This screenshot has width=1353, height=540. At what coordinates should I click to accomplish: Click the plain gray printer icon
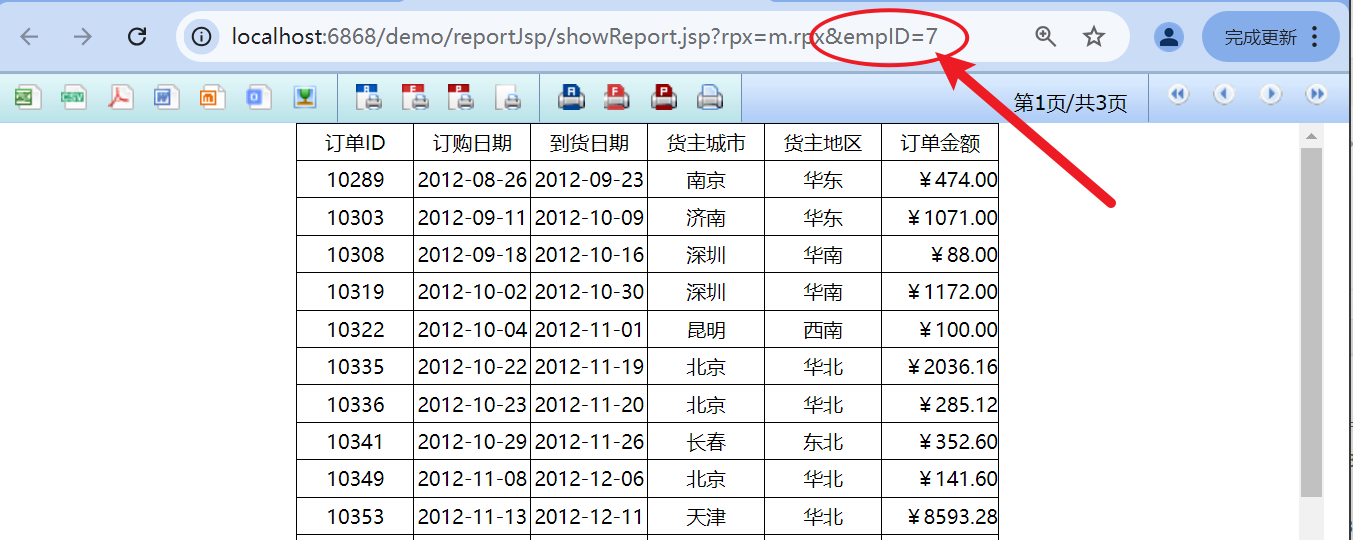pos(709,97)
